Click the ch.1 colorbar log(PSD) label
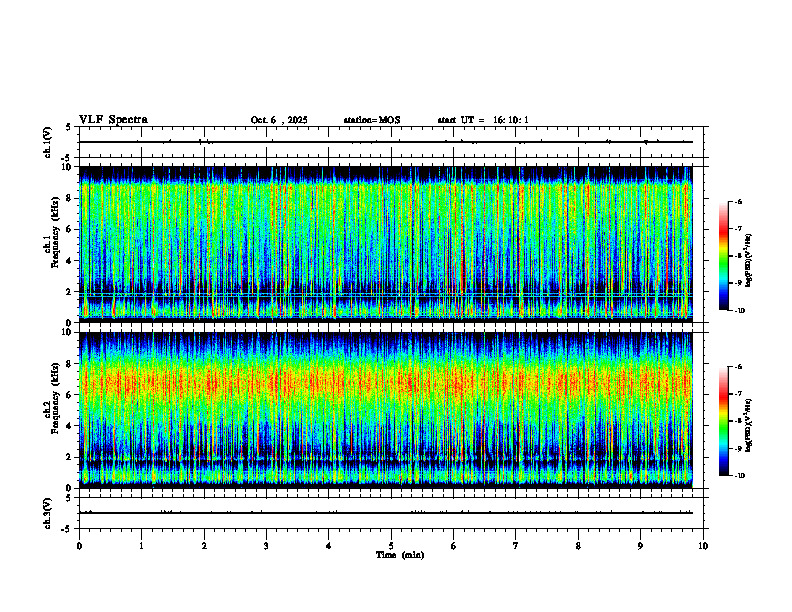This screenshot has height=612, width=792. pyautogui.click(x=749, y=260)
